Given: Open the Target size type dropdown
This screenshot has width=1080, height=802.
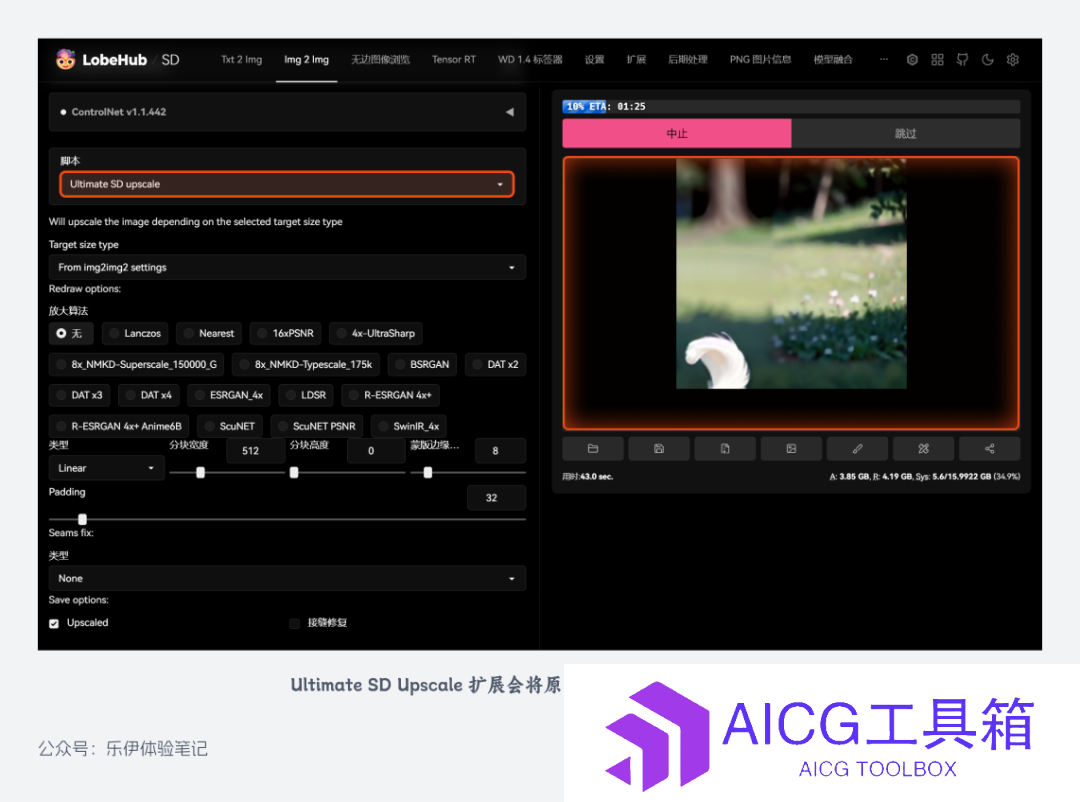Looking at the screenshot, I should pyautogui.click(x=287, y=267).
